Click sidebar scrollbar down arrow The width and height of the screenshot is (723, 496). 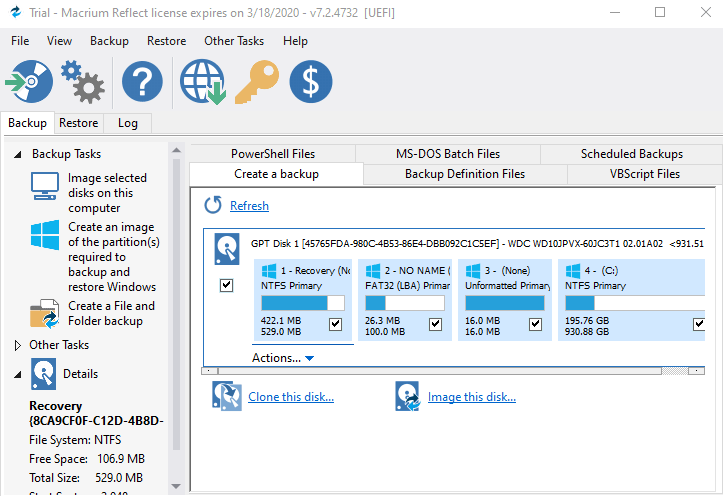tap(176, 486)
